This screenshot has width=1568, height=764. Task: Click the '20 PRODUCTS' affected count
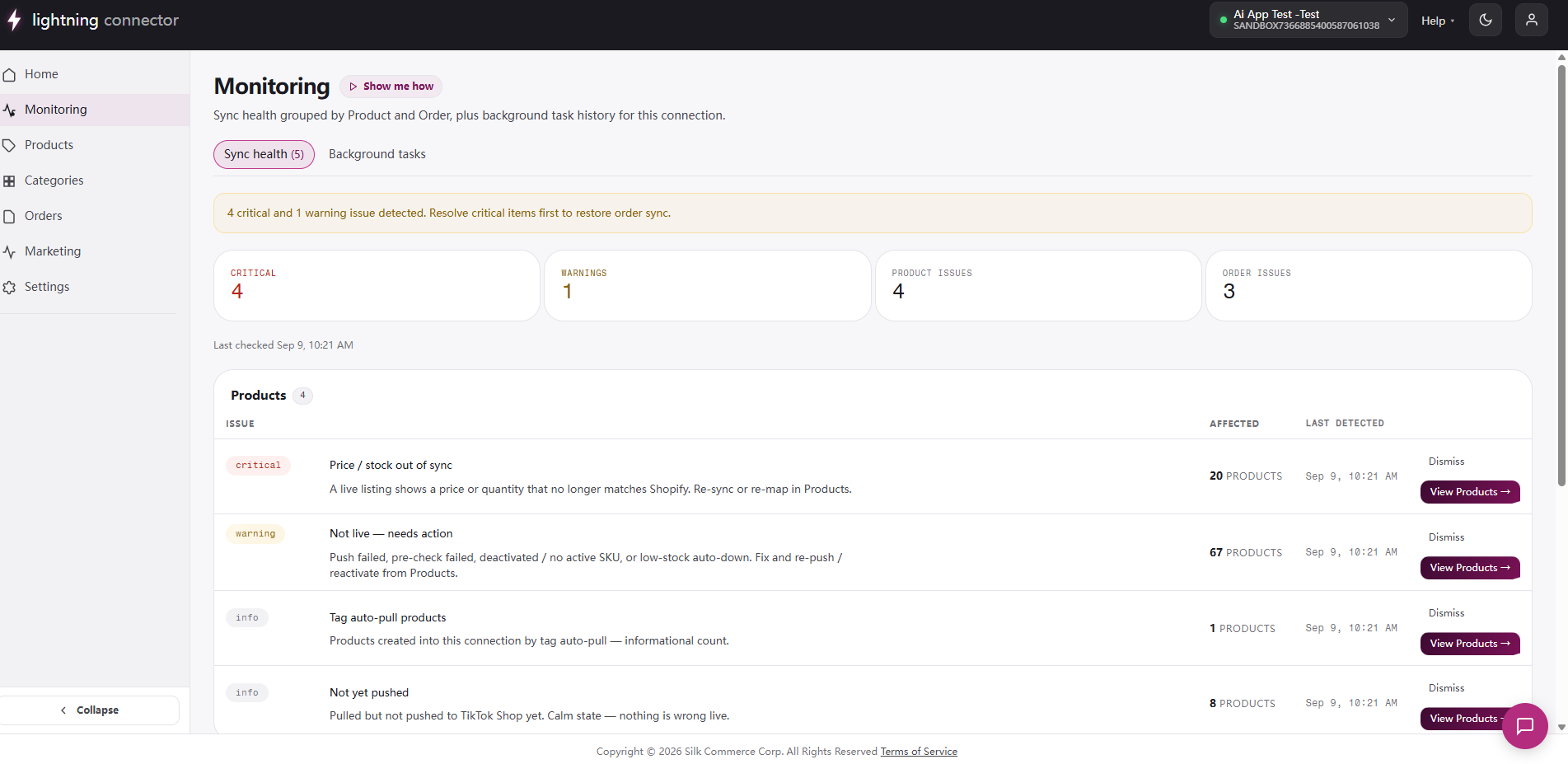[x=1246, y=476]
